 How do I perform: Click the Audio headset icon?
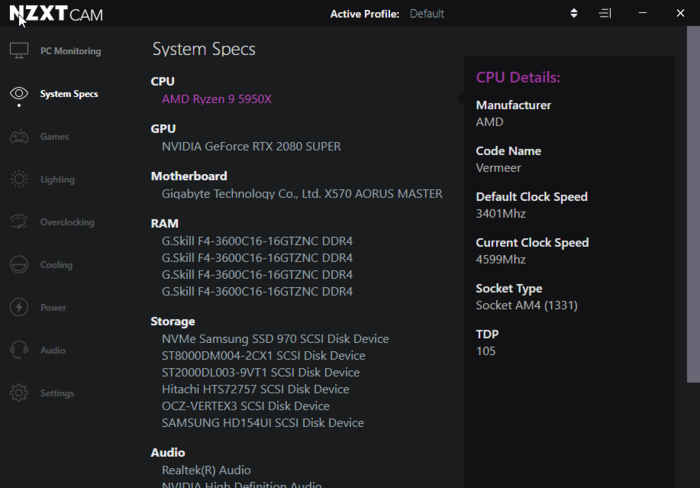(19, 350)
